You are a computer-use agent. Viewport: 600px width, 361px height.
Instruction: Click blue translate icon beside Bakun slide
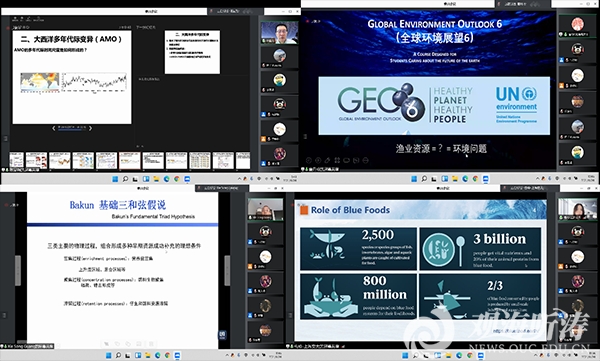(223, 335)
